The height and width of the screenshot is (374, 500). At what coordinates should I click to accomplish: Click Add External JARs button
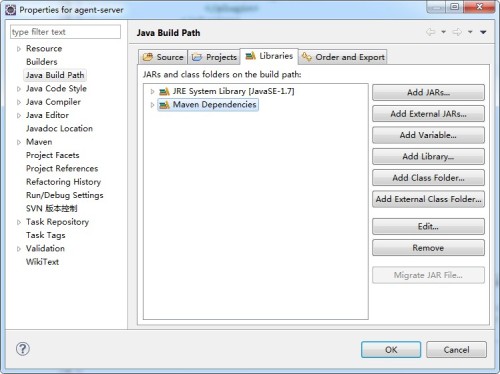tap(428, 114)
